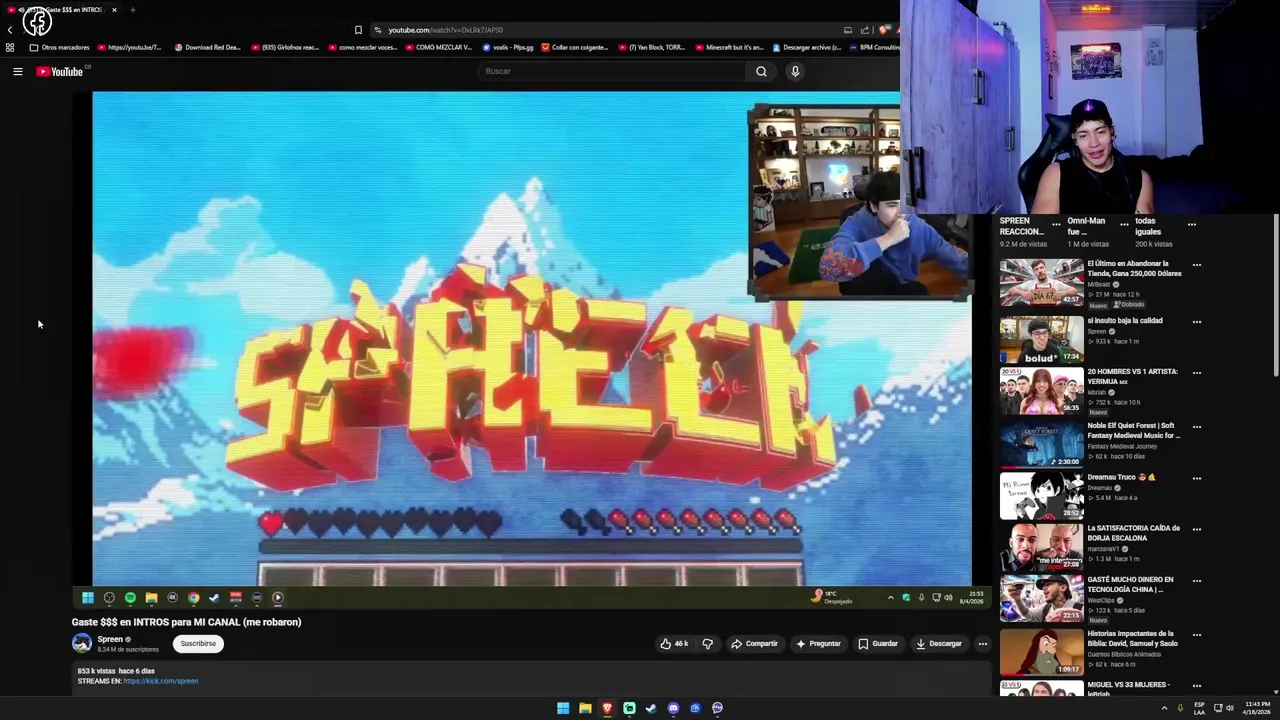The height and width of the screenshot is (720, 1280).
Task: Open the kick.com/spreen link
Action: point(161,681)
